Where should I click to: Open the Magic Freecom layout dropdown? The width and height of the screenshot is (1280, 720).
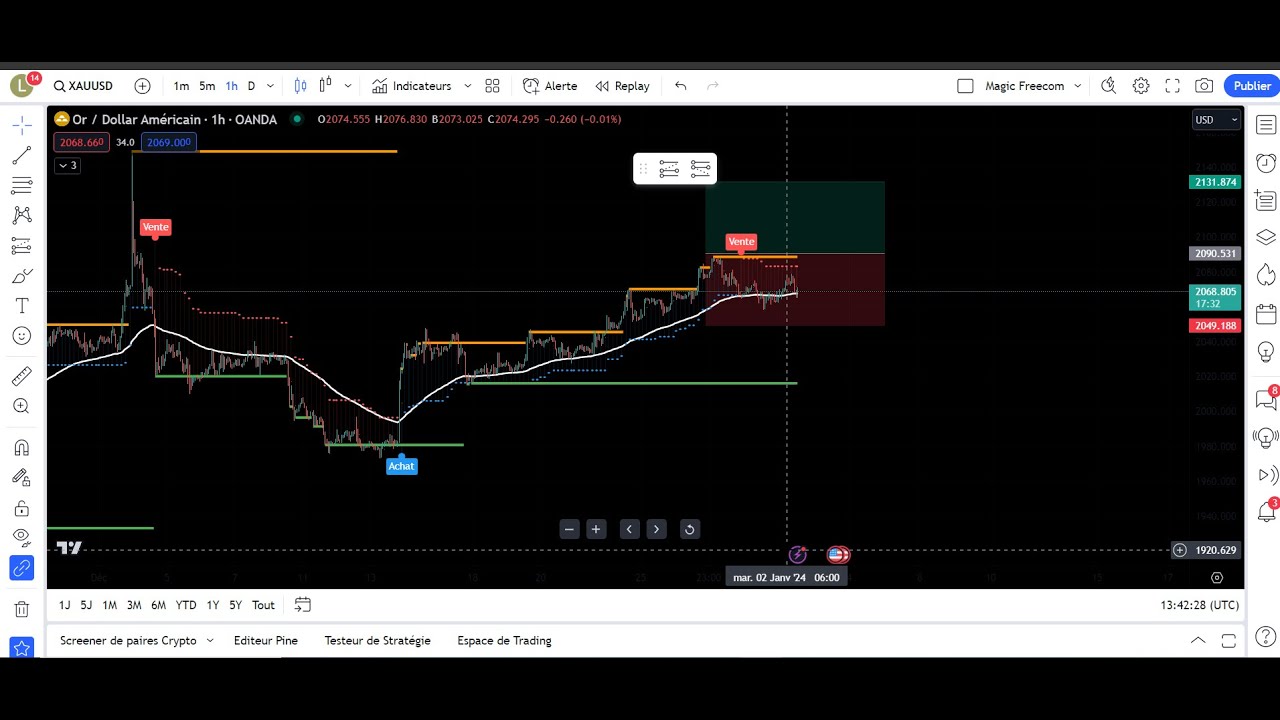[x=1077, y=86]
